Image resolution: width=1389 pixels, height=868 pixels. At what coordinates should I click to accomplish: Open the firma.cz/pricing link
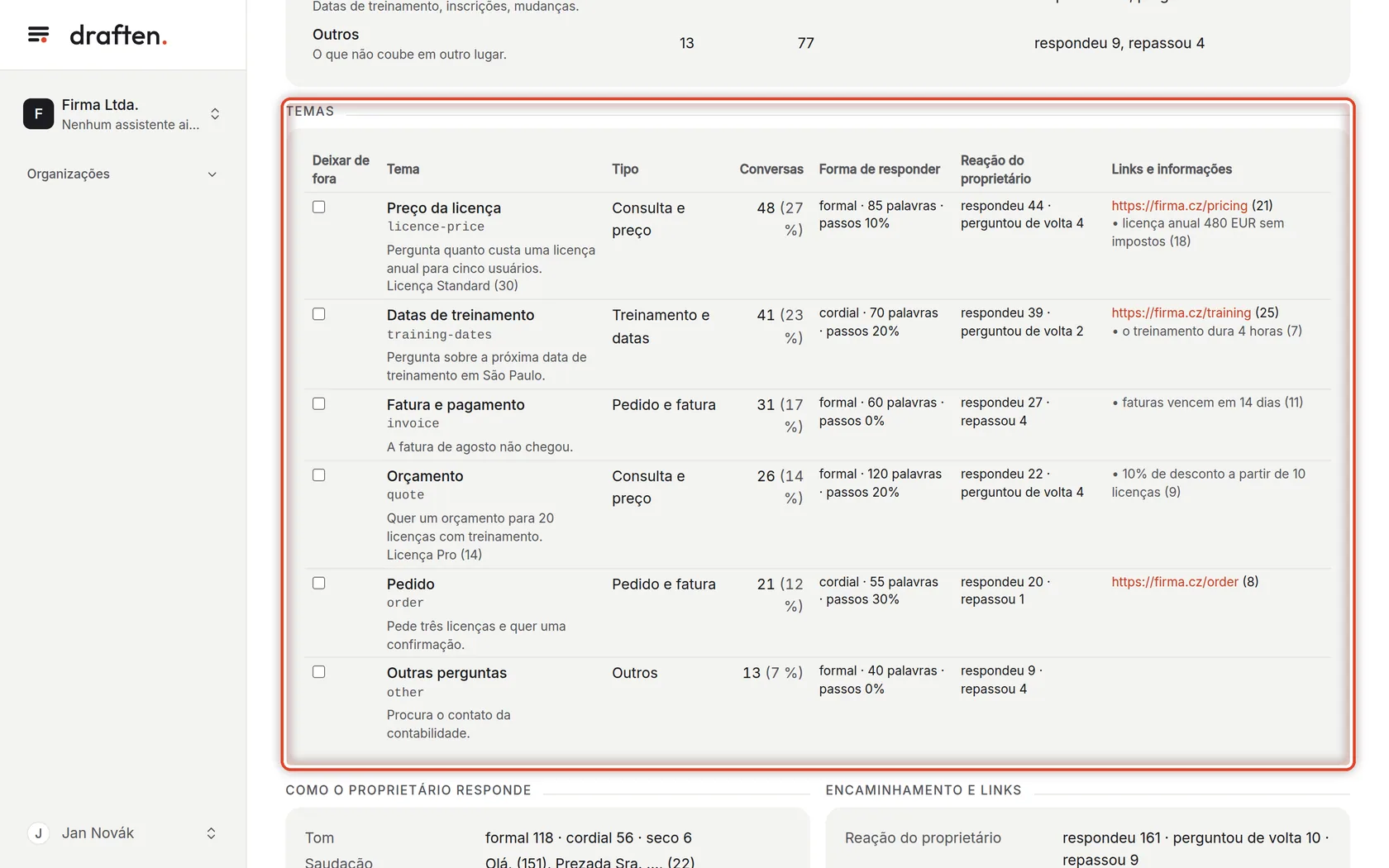tap(1179, 206)
